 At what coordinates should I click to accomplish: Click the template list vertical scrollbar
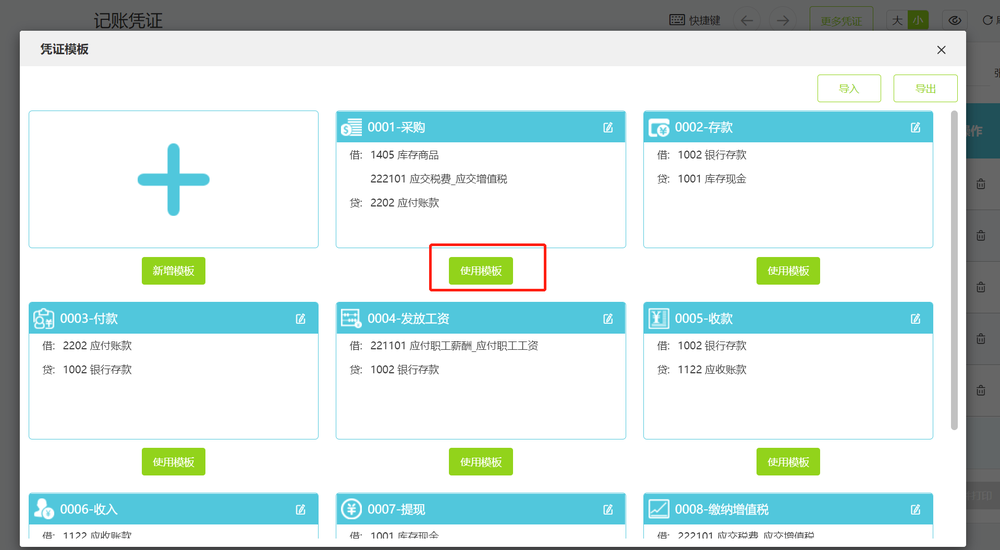coord(954,270)
